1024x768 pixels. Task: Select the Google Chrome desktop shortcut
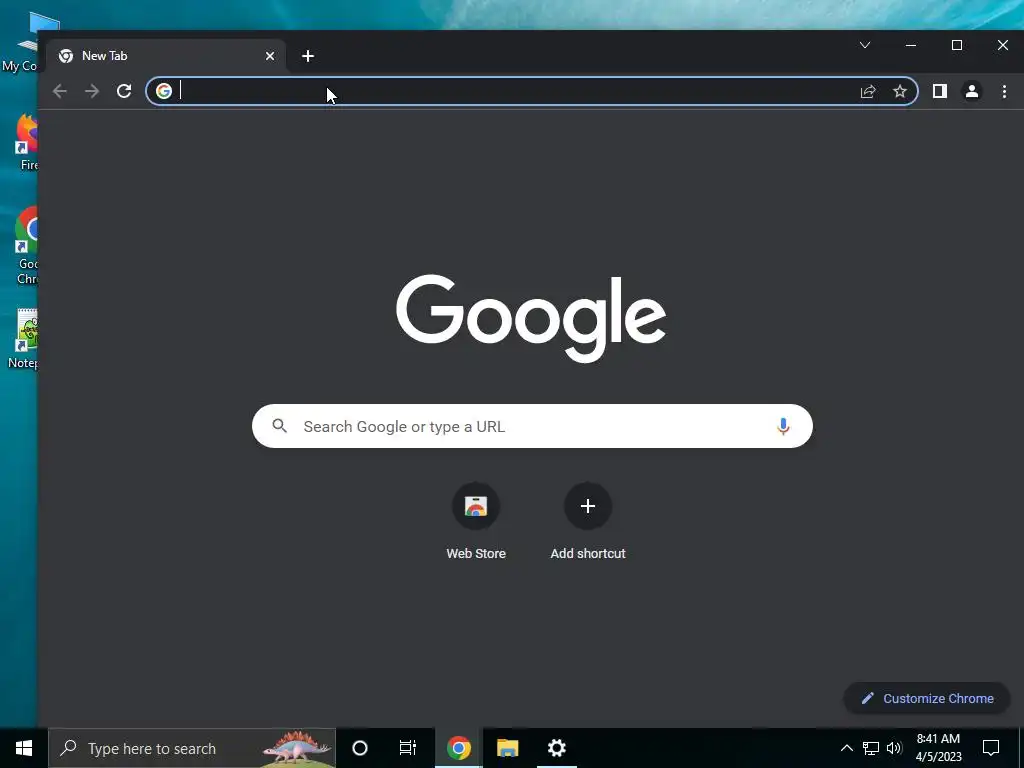point(26,246)
